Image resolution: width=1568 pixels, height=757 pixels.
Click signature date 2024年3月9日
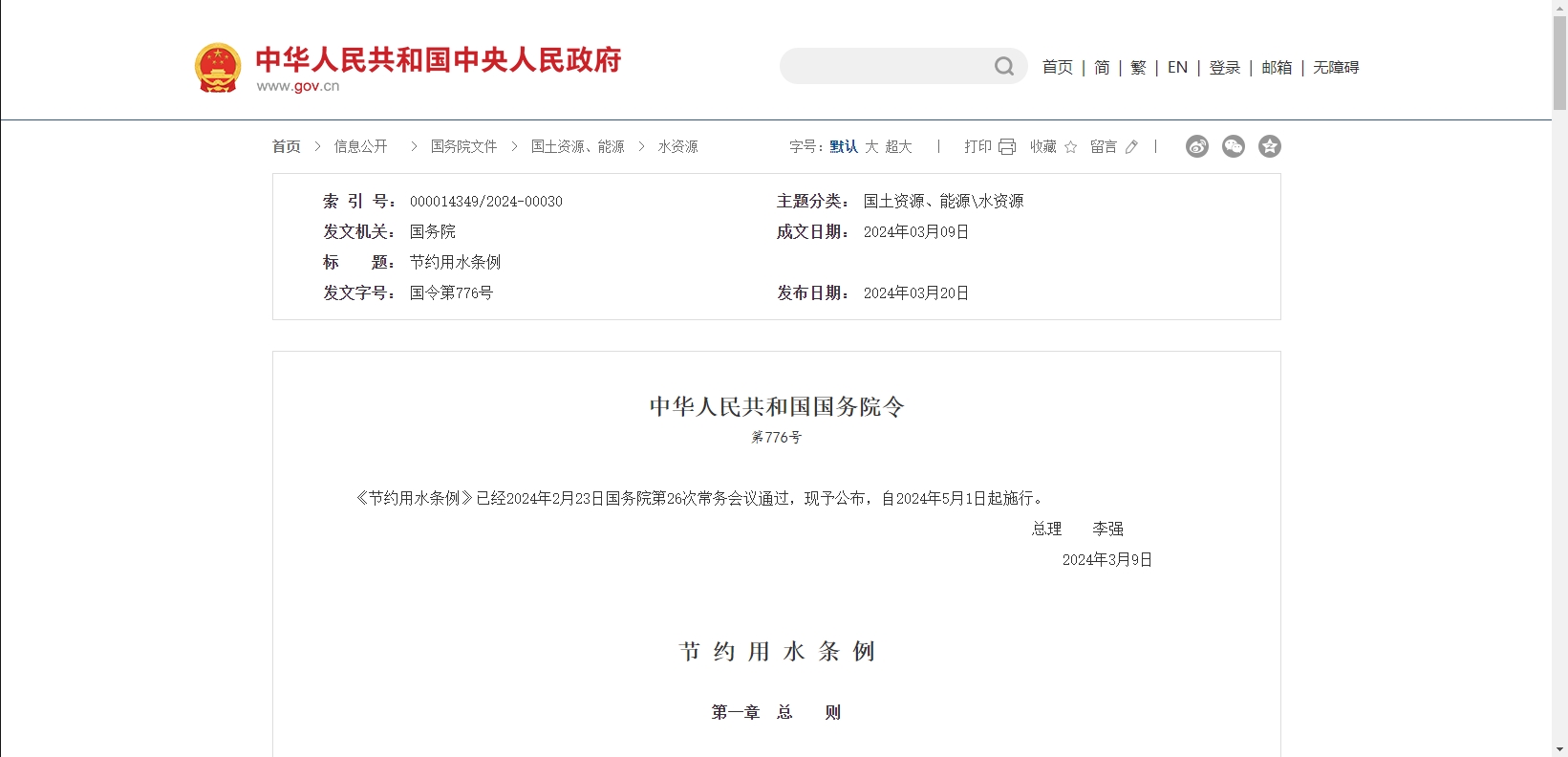[x=1107, y=560]
